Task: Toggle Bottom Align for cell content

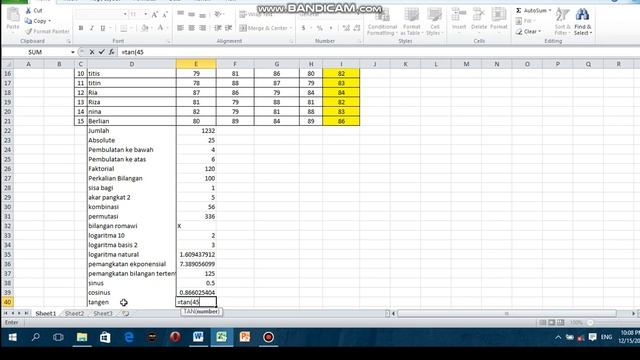Action: tap(202, 15)
